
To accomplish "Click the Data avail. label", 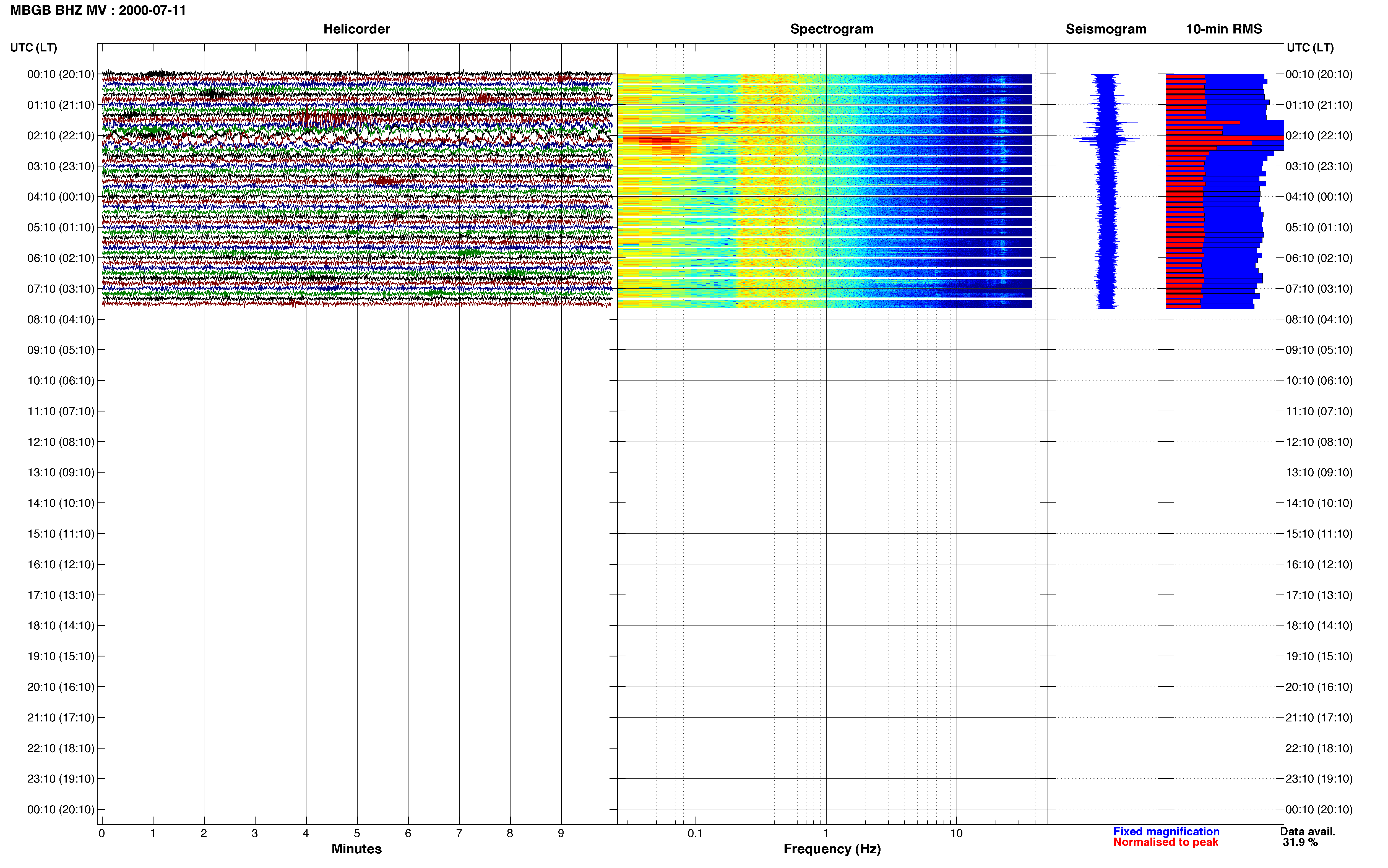I will (1308, 831).
